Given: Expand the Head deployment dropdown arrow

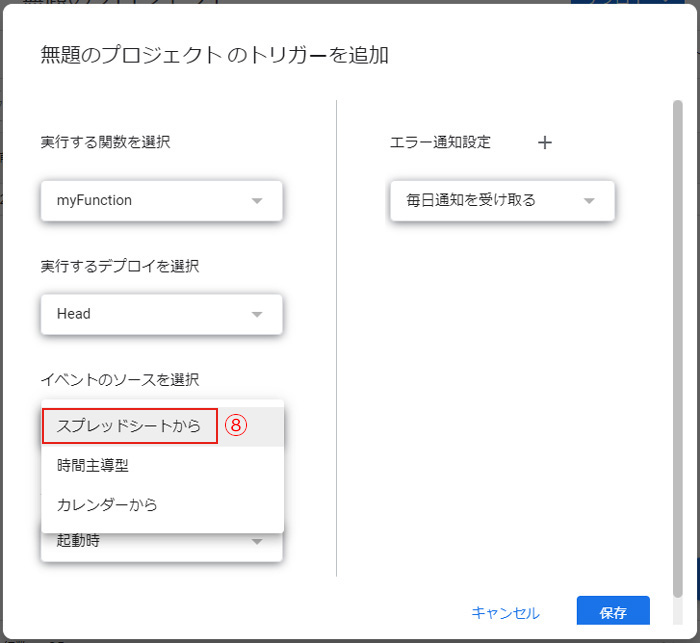Looking at the screenshot, I should (x=257, y=314).
